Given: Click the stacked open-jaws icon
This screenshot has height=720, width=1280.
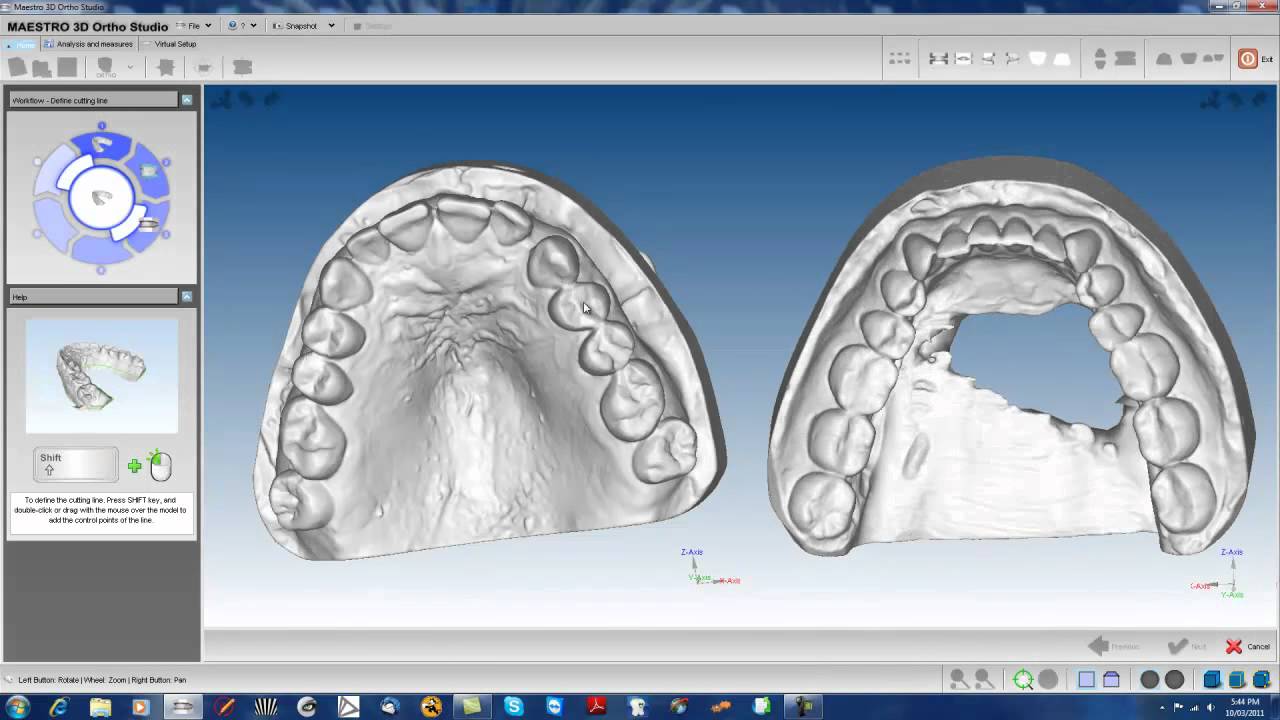Looking at the screenshot, I should pyautogui.click(x=1100, y=59).
